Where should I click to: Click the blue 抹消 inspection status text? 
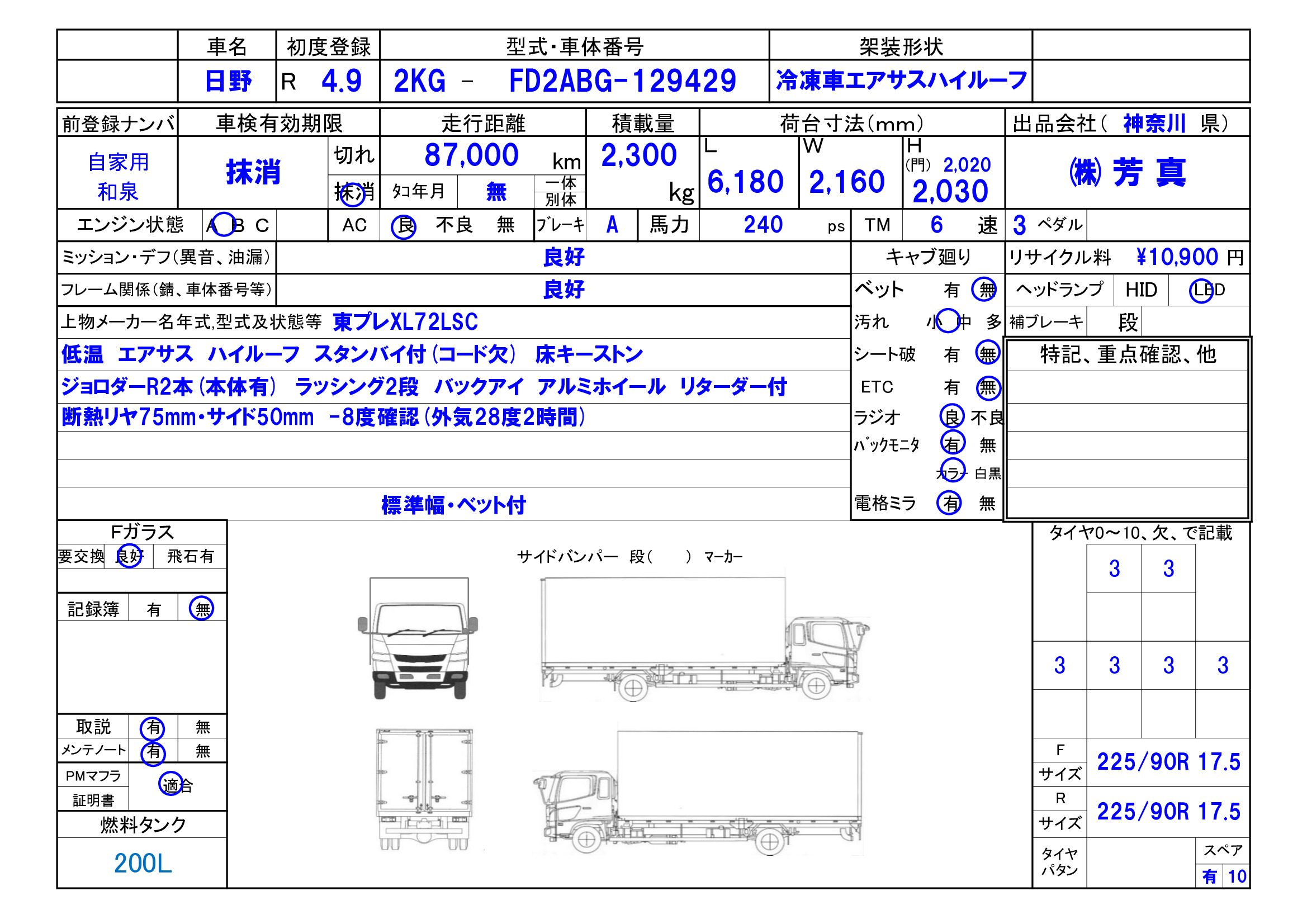coord(253,172)
